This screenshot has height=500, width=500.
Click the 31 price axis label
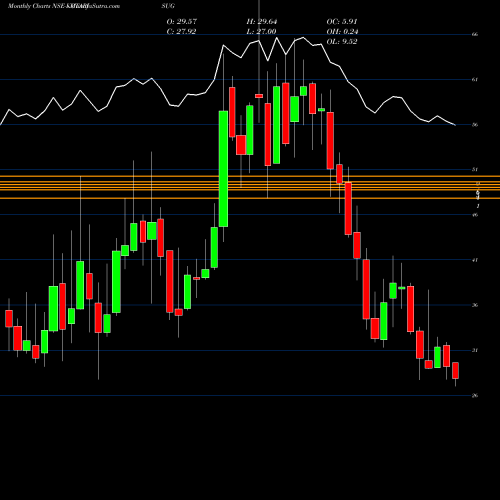(475, 350)
